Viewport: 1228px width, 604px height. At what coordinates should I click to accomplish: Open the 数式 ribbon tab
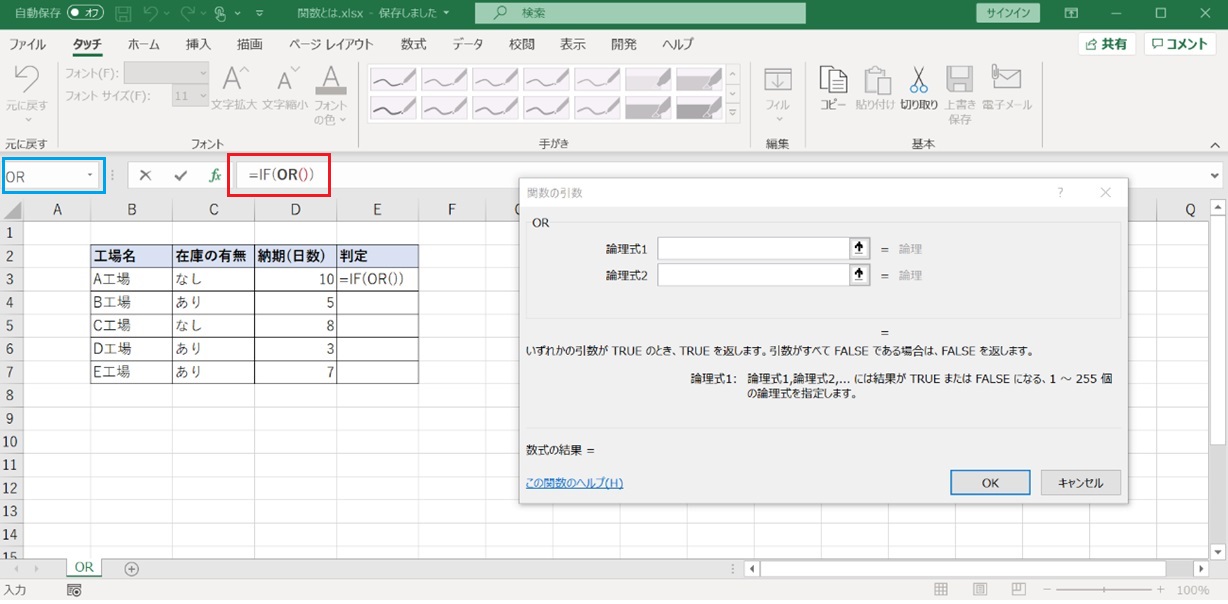413,45
